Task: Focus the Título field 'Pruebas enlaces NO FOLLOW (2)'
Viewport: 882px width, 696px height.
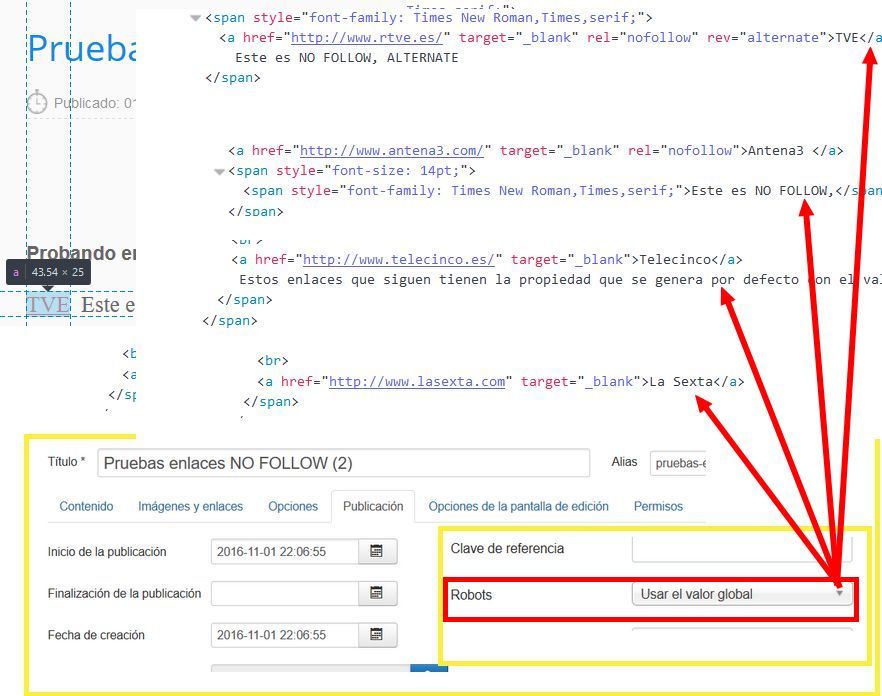Action: pyautogui.click(x=343, y=463)
